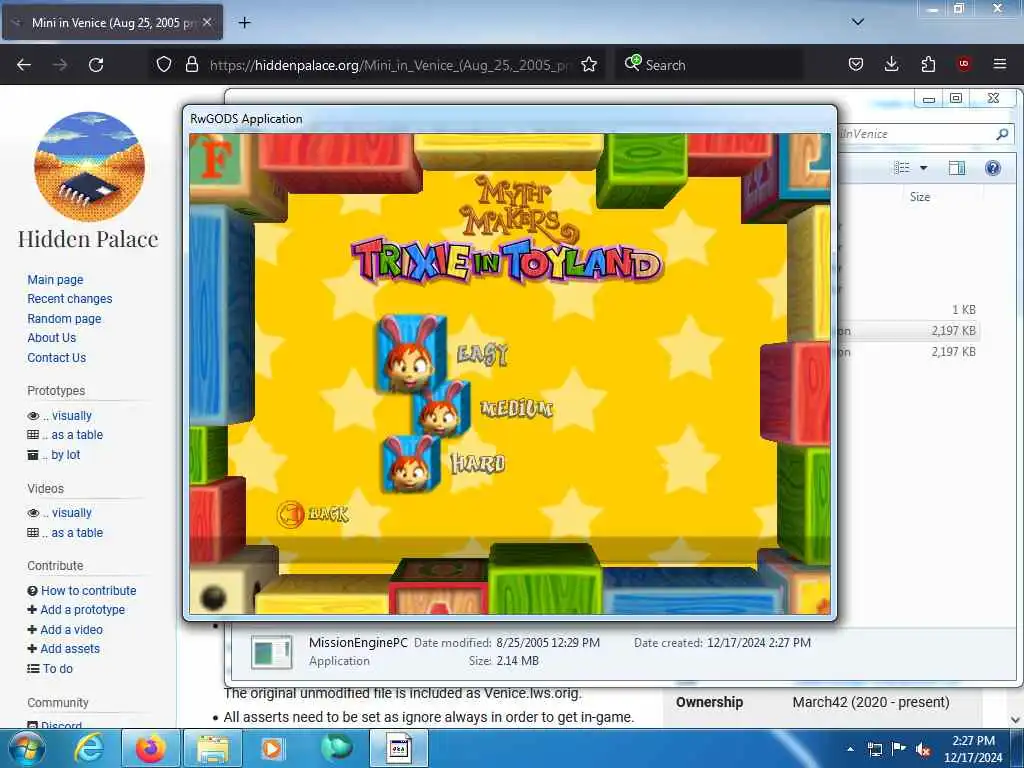Image resolution: width=1024 pixels, height=768 pixels.
Task: Open the Main page link
Action: coord(56,280)
